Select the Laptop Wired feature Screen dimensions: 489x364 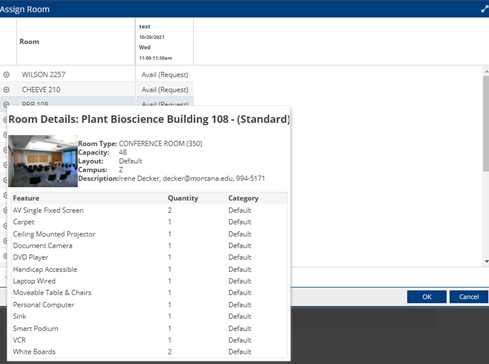pos(149,281)
